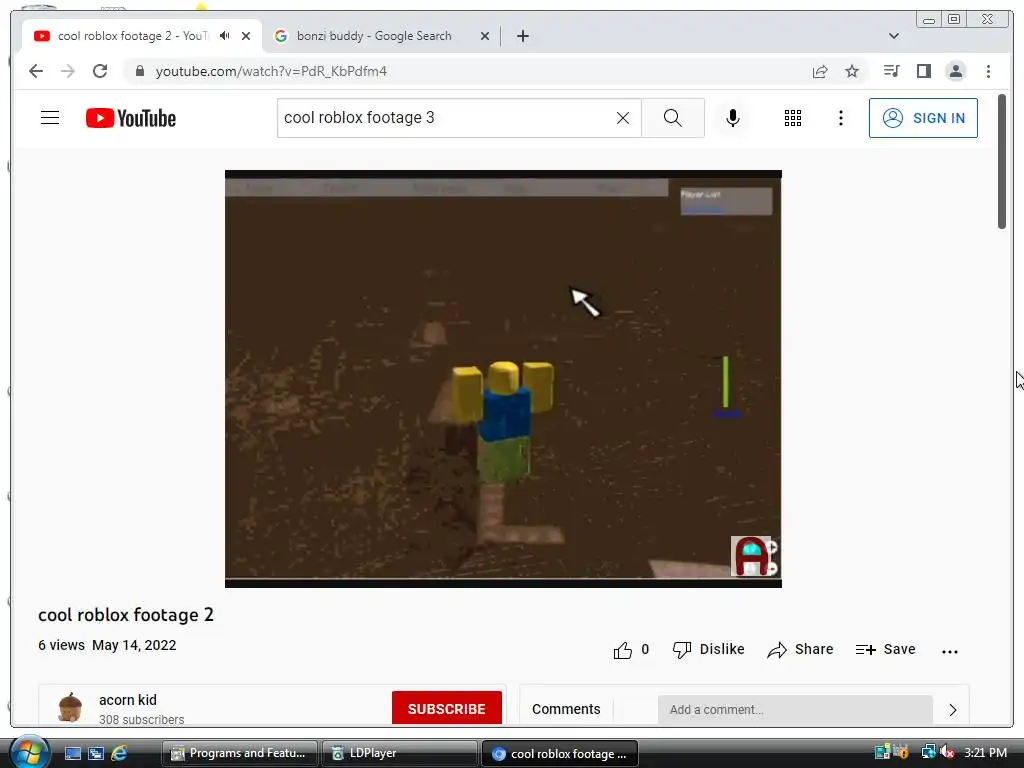Image resolution: width=1024 pixels, height=768 pixels.
Task: Open acorn kid channel avatar
Action: [70, 708]
